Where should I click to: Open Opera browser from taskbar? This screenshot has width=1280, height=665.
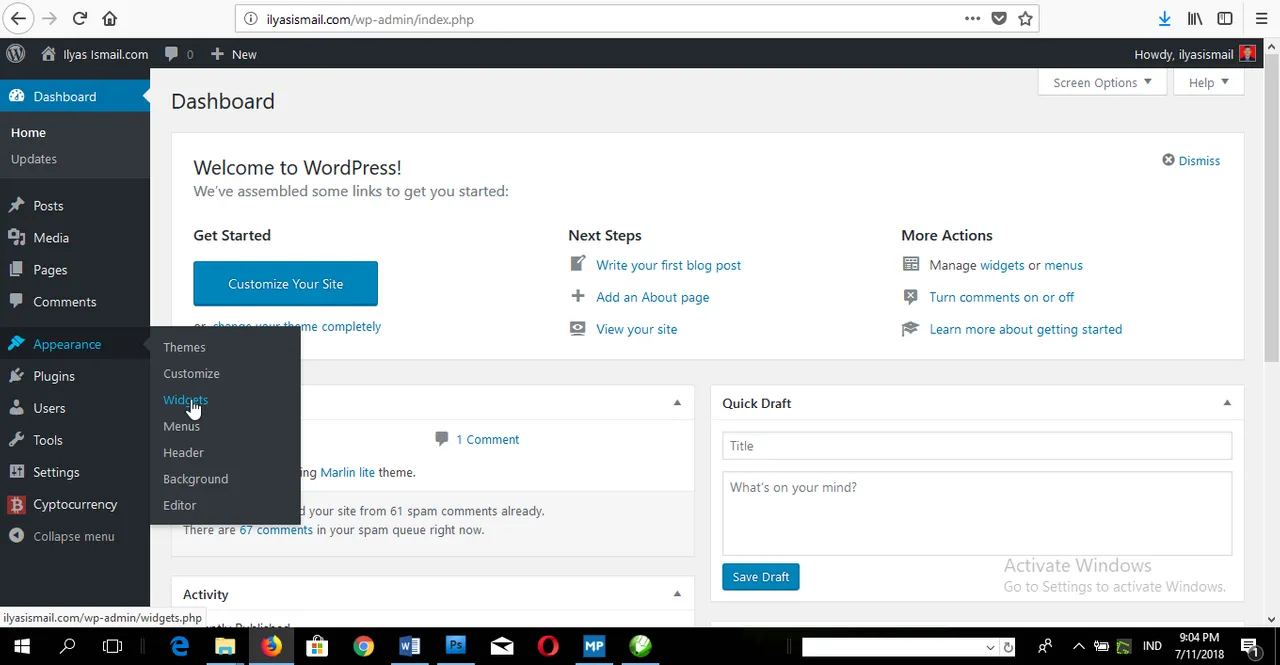pos(548,646)
